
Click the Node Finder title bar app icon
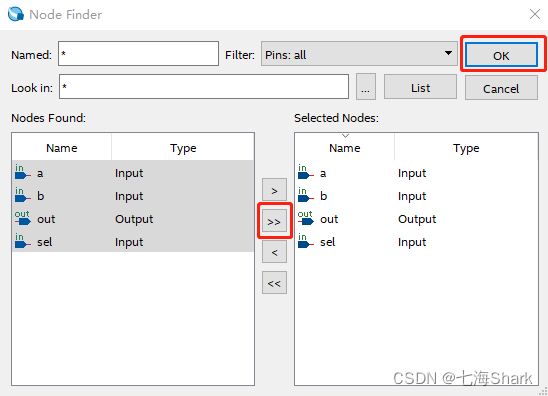coord(16,14)
